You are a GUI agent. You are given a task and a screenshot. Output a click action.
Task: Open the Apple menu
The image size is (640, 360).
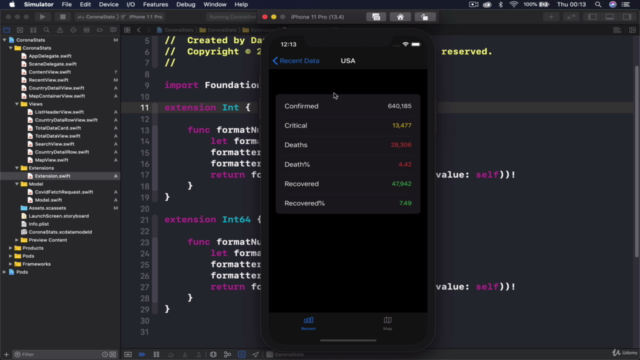coord(12,4)
